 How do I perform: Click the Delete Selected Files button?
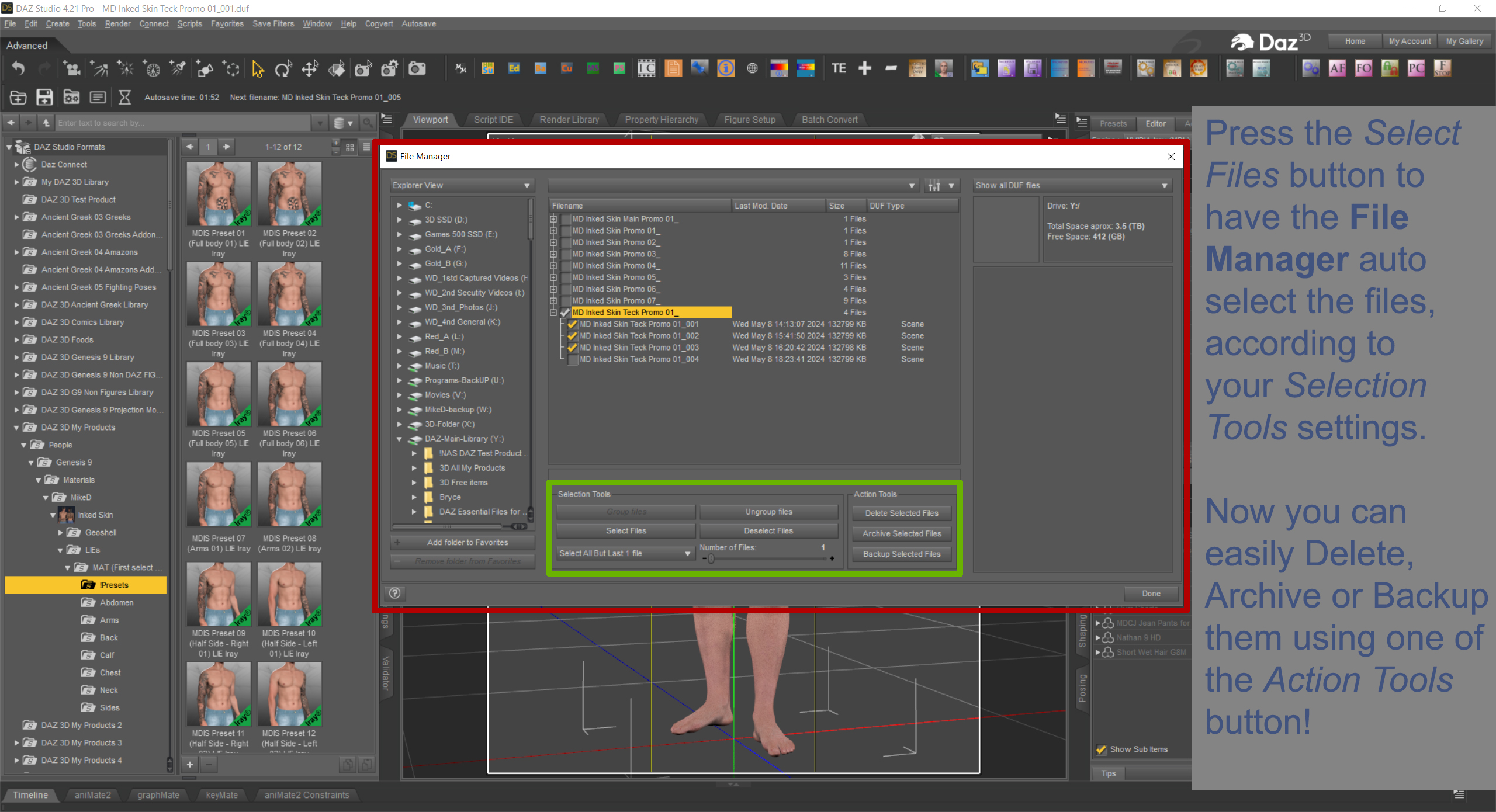[902, 513]
